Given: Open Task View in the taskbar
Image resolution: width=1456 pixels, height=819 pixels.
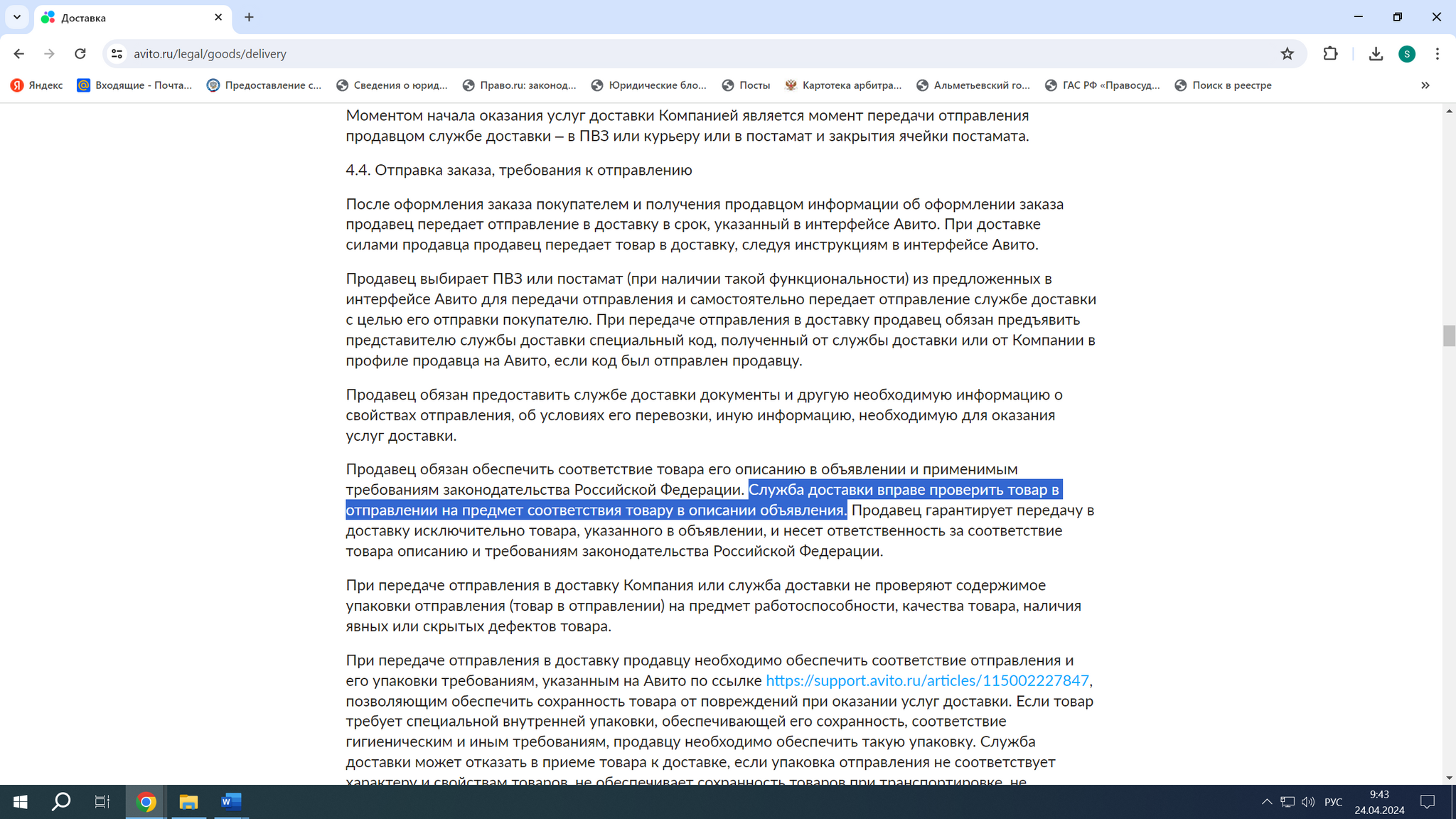Looking at the screenshot, I should pos(102,802).
